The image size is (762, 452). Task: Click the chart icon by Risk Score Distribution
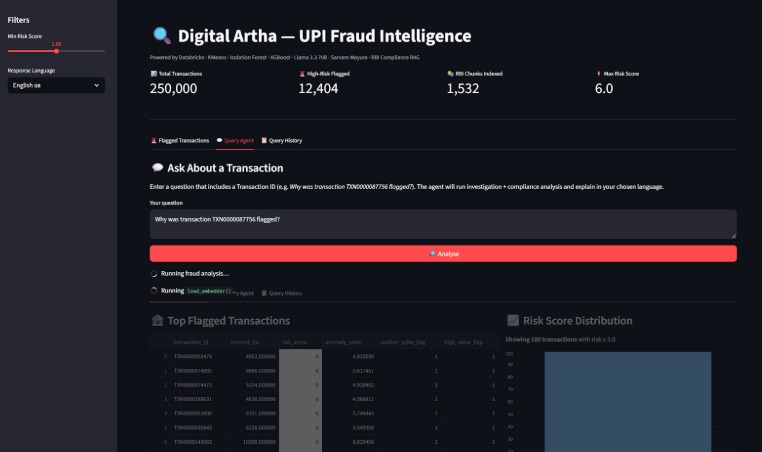(513, 320)
